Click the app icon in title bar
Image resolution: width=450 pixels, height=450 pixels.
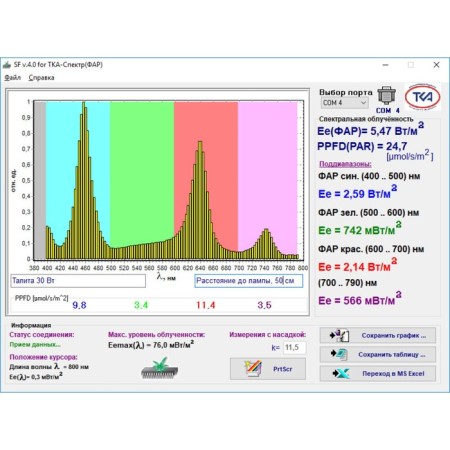coord(7,65)
